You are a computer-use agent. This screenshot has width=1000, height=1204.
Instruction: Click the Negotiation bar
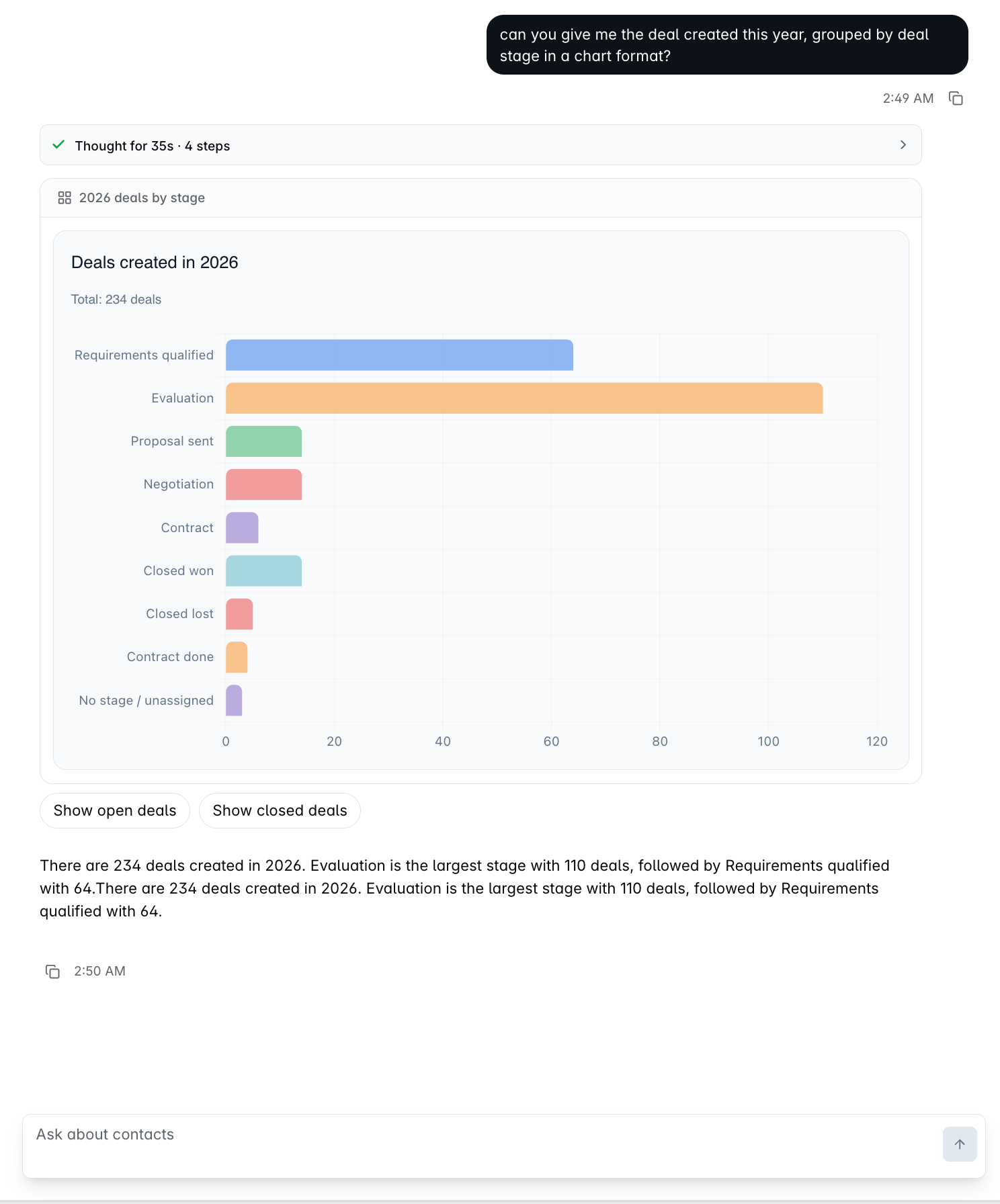pos(263,484)
